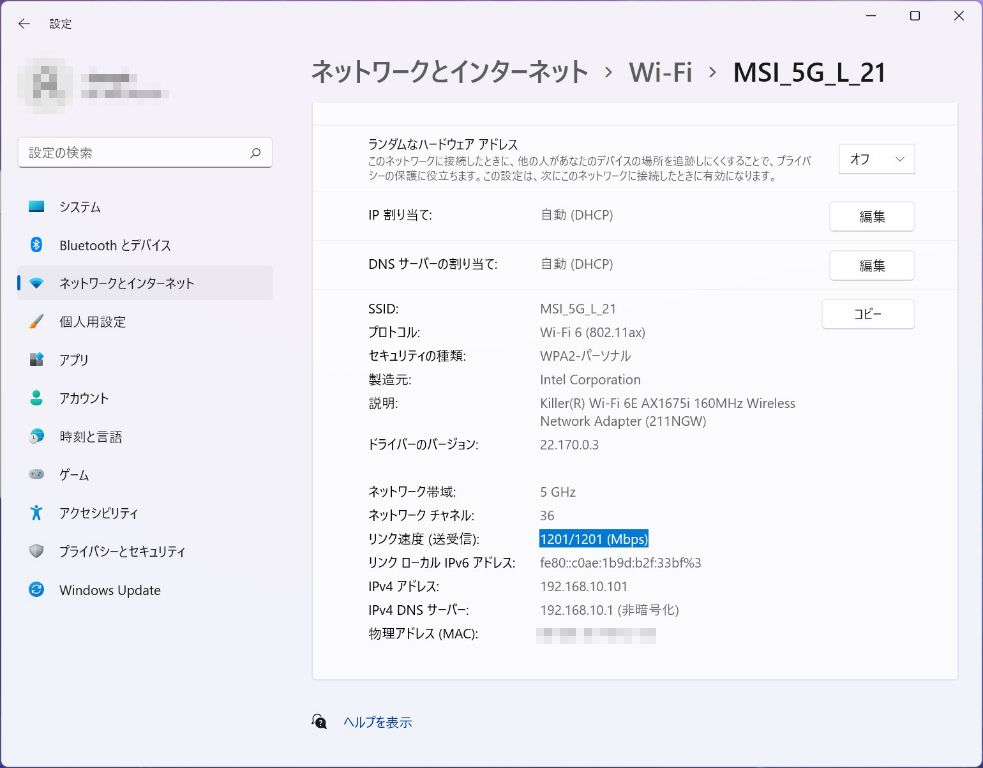Click the settings search field
The image size is (983, 768).
[133, 153]
